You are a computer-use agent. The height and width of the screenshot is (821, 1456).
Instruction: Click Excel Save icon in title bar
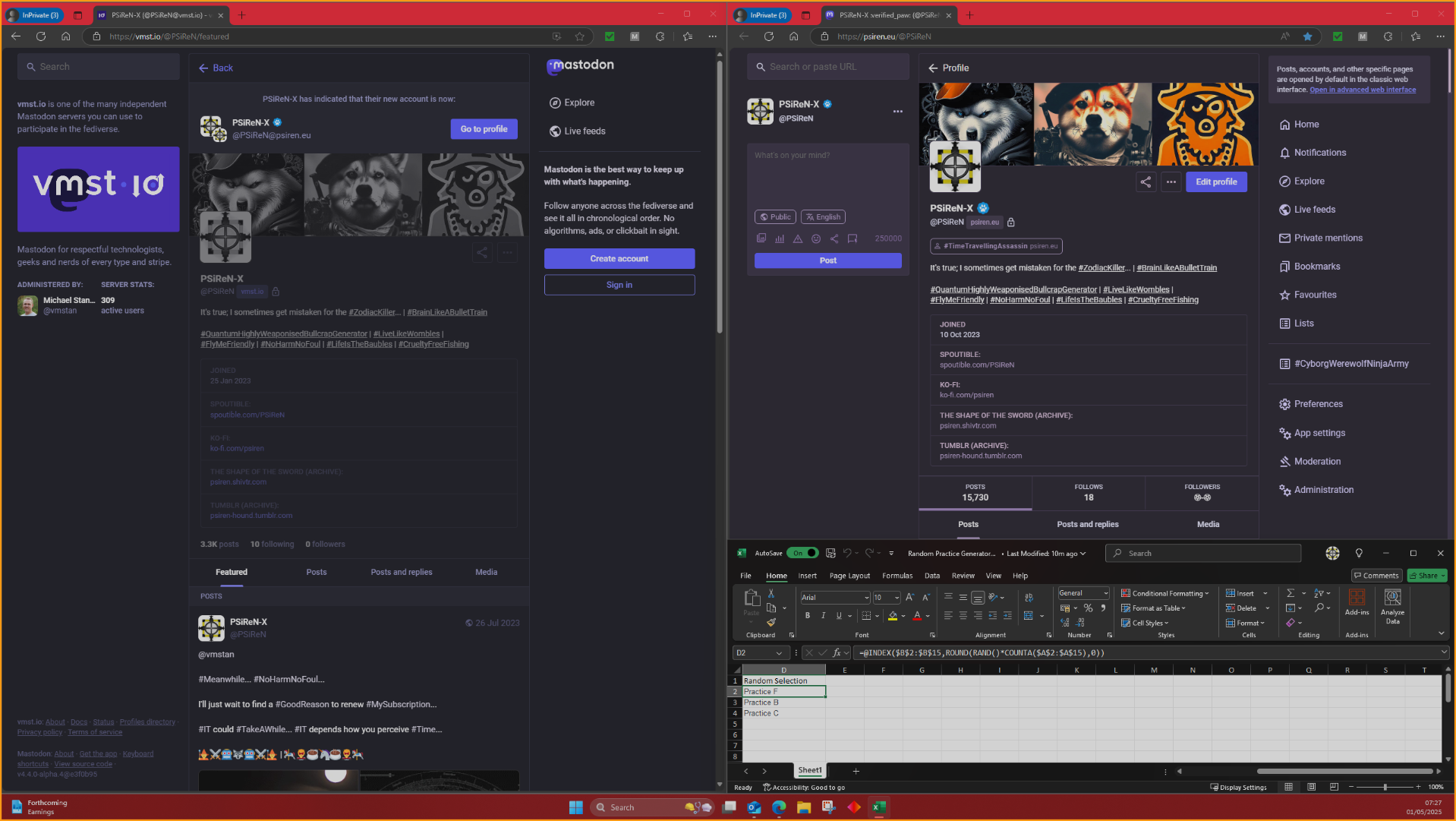pos(830,553)
